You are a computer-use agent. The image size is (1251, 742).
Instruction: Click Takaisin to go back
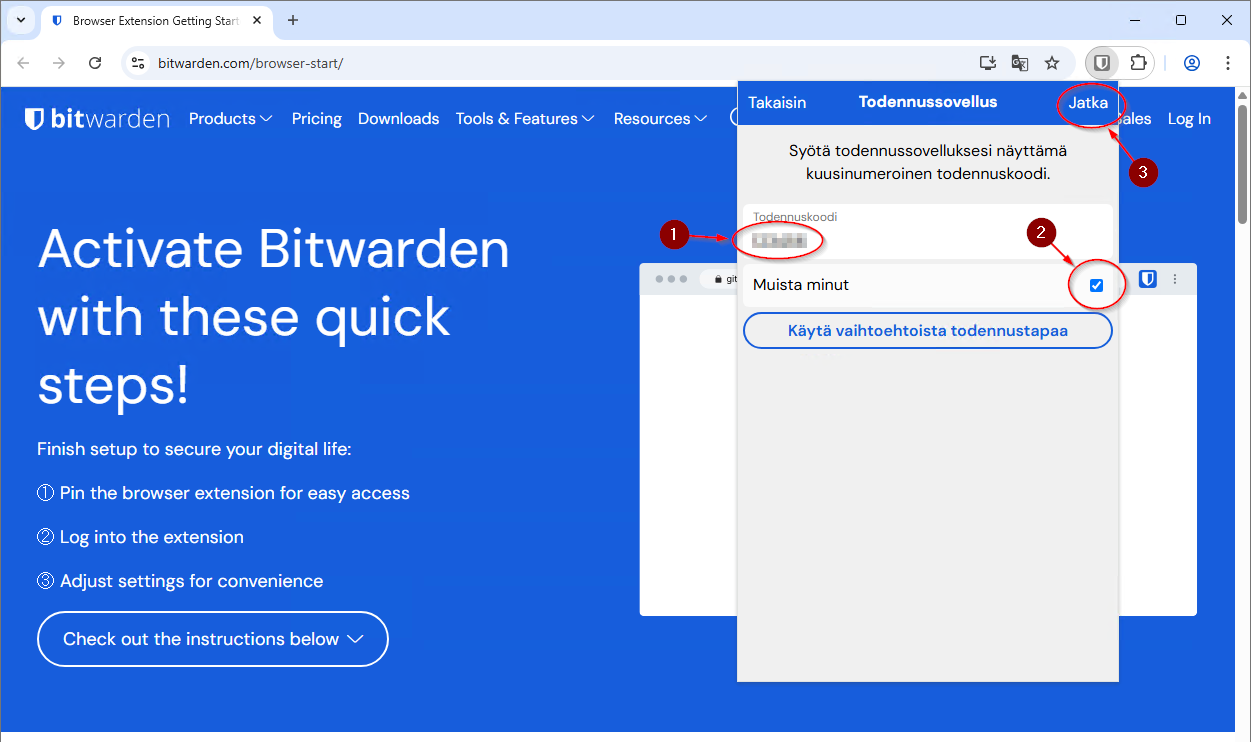pos(777,103)
